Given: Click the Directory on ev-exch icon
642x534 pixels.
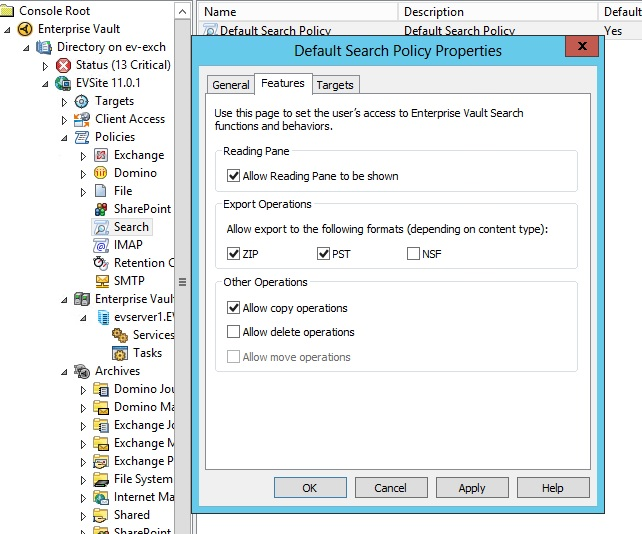Looking at the screenshot, I should tap(44, 47).
